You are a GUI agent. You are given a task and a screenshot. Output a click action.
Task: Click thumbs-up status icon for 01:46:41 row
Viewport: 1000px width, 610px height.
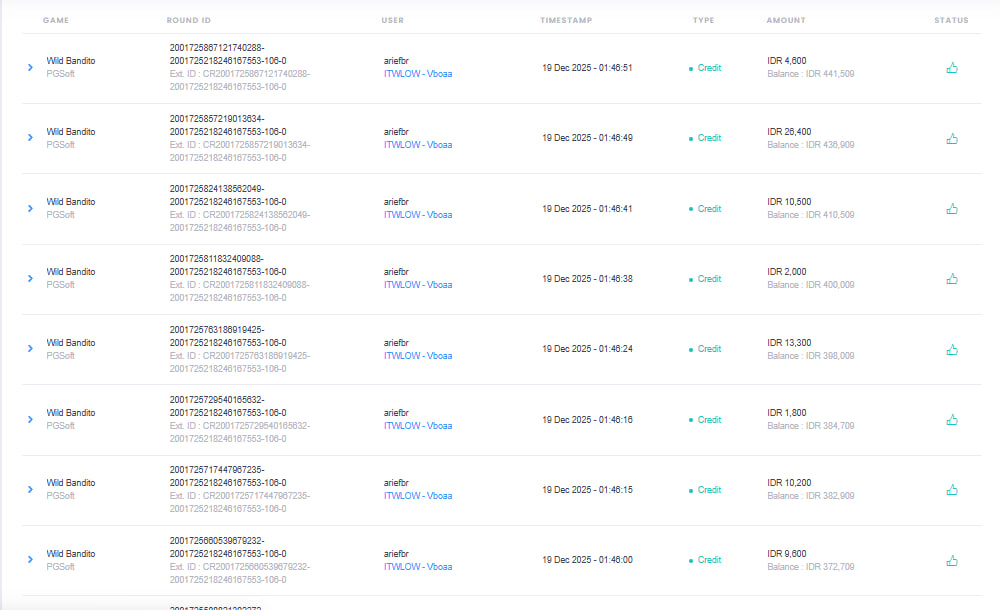click(952, 209)
